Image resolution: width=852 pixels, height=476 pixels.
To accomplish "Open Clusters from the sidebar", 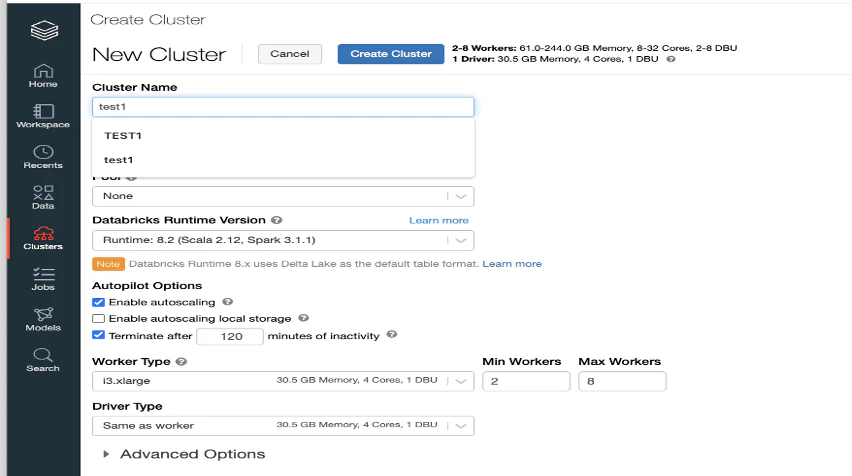I will 43,239.
